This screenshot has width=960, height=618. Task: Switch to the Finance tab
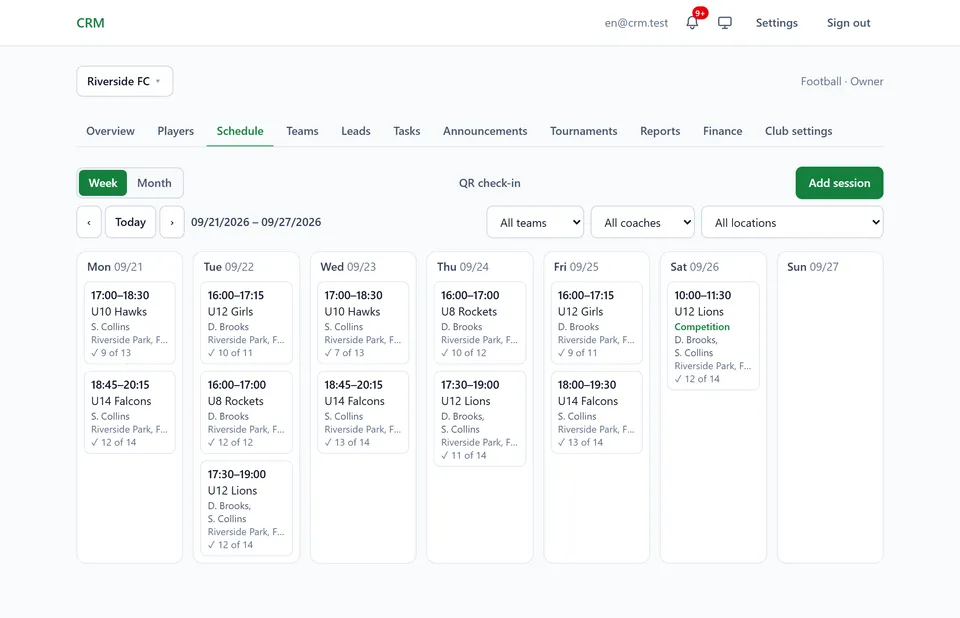[x=722, y=131]
